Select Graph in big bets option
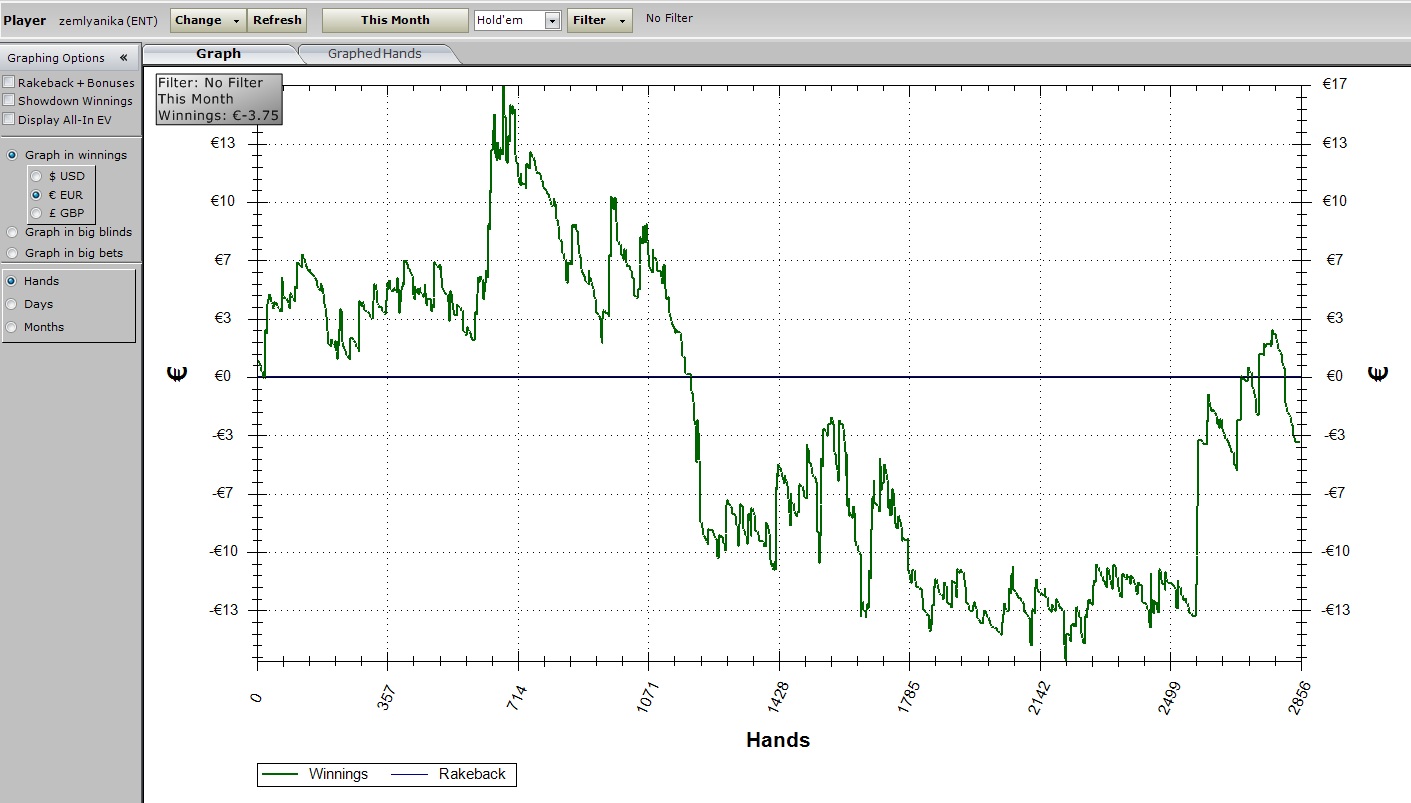This screenshot has height=803, width=1411. pyautogui.click(x=13, y=253)
